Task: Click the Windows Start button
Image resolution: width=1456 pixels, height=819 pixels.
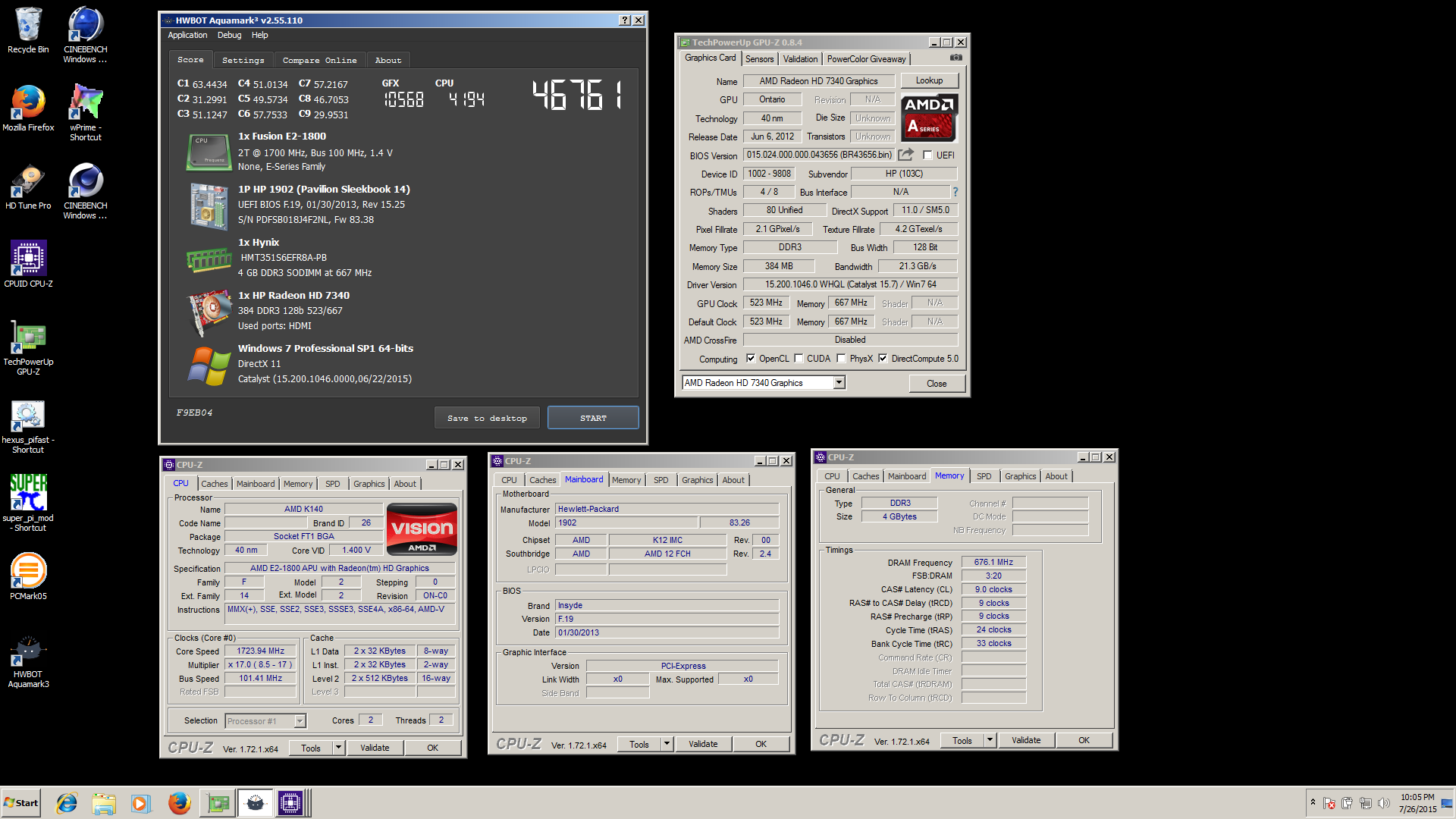Action: pos(20,803)
